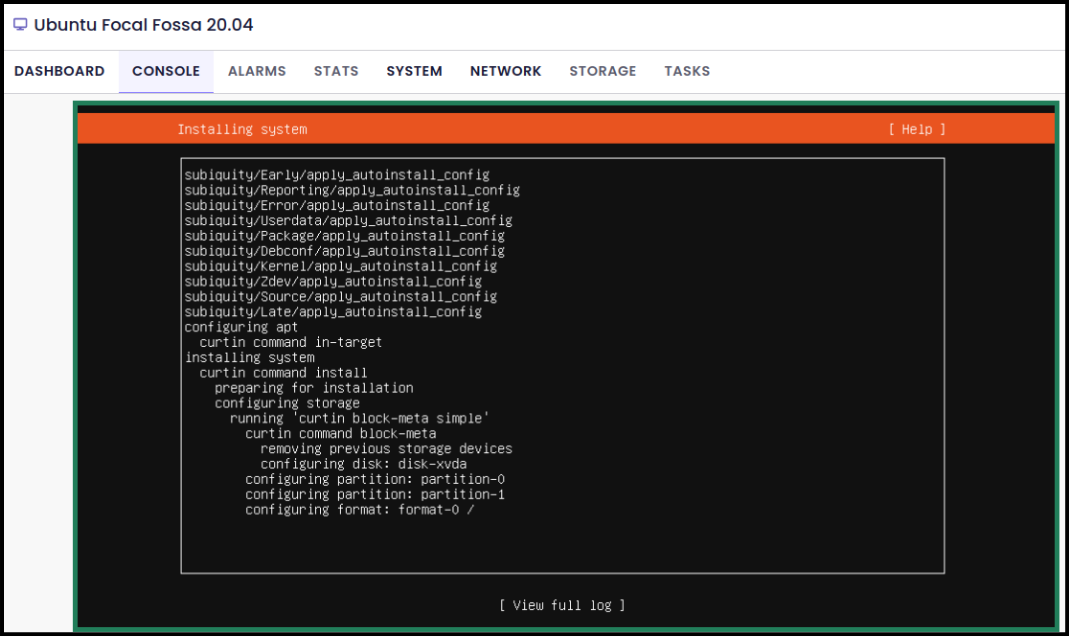The height and width of the screenshot is (637, 1070).
Task: Click the log line 'subiquity/Reporting/apply_autoinstall_config'
Action: point(352,190)
